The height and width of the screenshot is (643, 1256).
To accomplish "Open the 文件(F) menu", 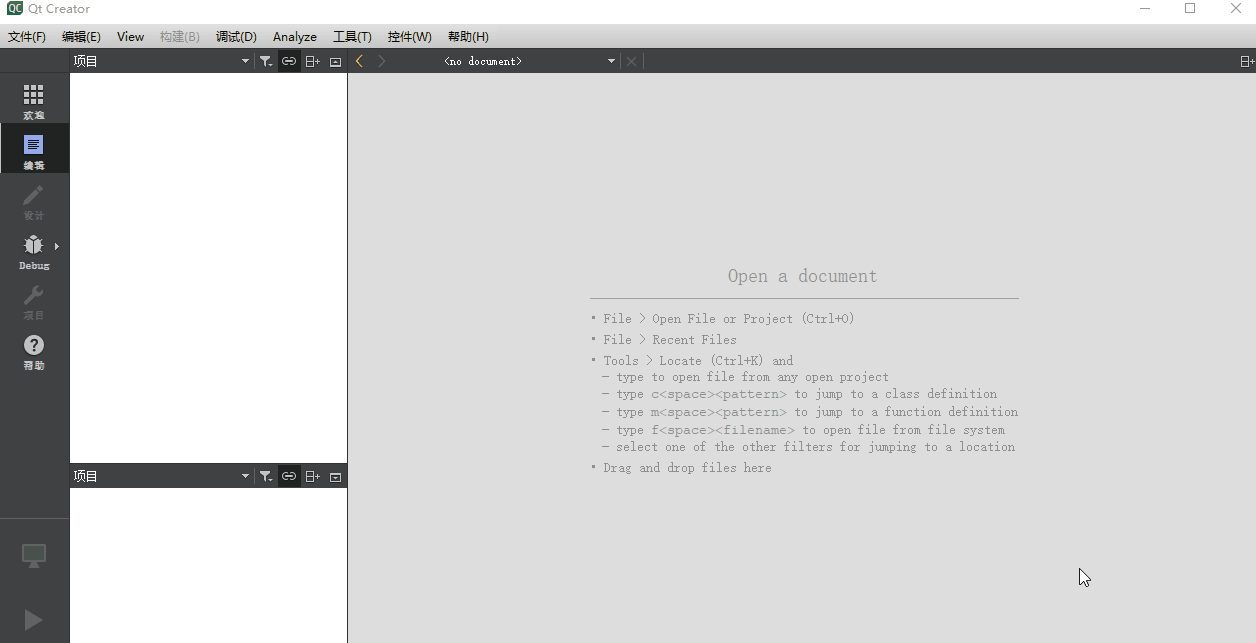I will point(27,36).
